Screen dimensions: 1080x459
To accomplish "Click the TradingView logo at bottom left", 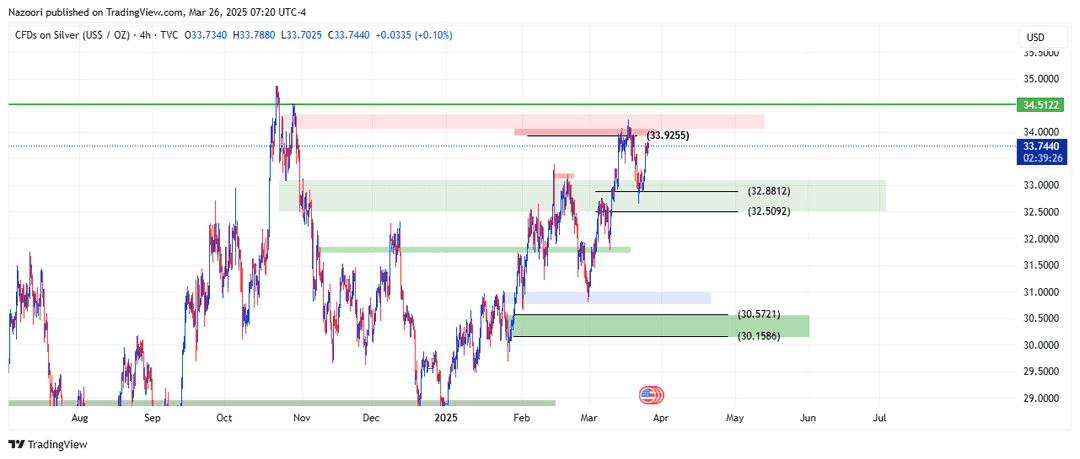I will pyautogui.click(x=48, y=445).
